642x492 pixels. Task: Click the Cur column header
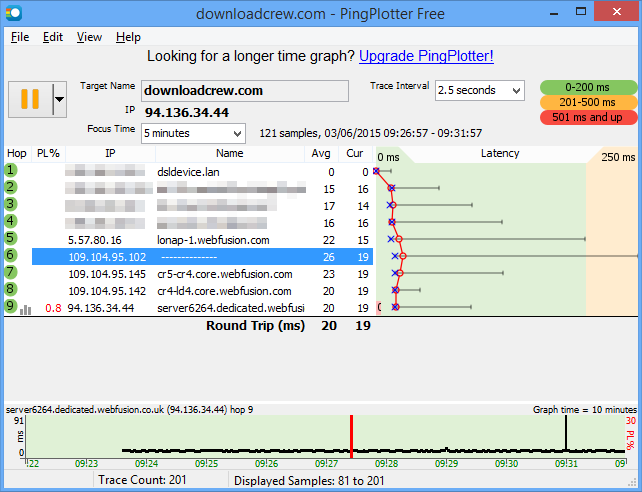[355, 153]
